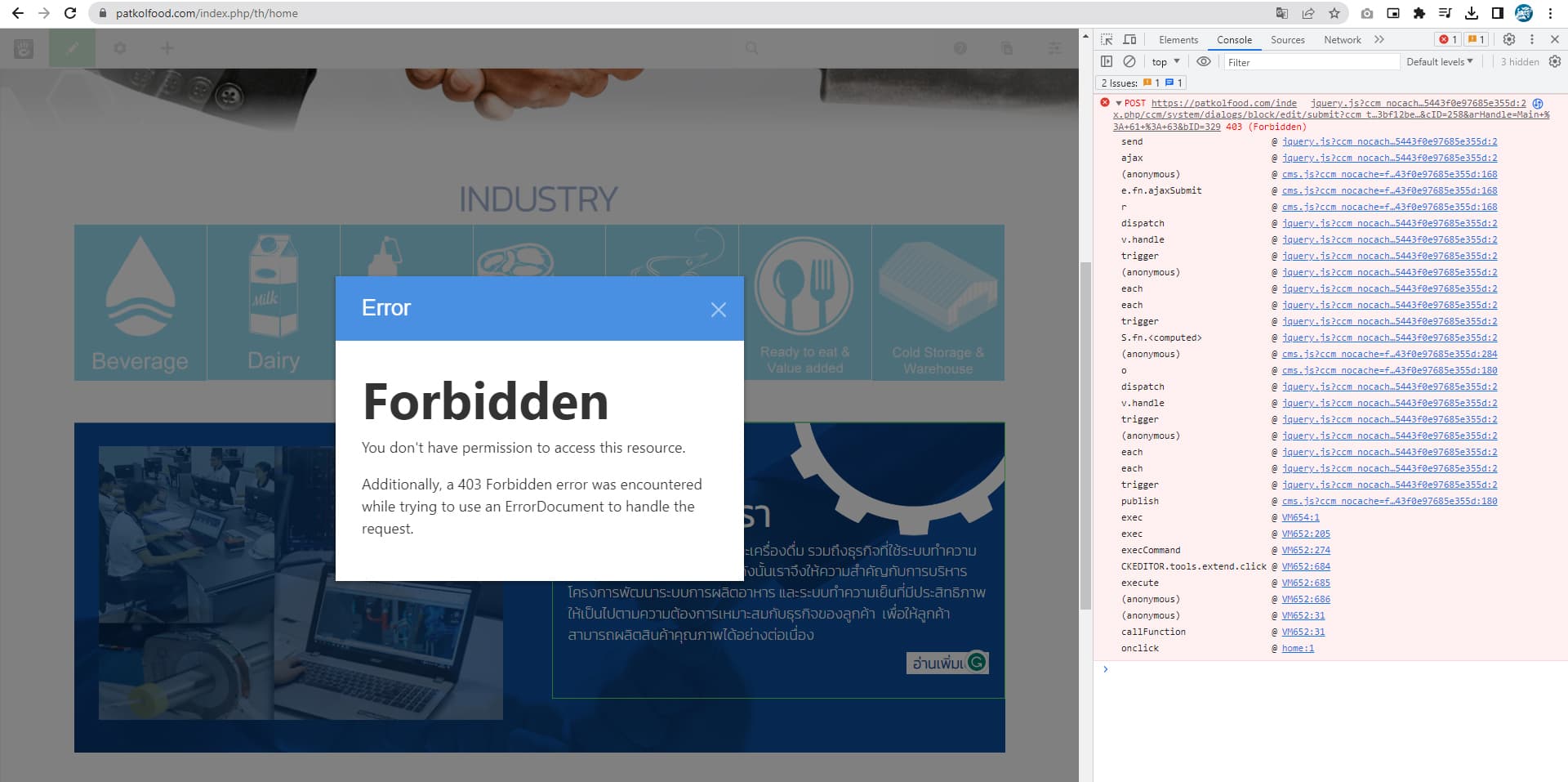This screenshot has width=1568, height=782.
Task: Click the Ready to eat & Value added tile
Action: click(x=804, y=302)
